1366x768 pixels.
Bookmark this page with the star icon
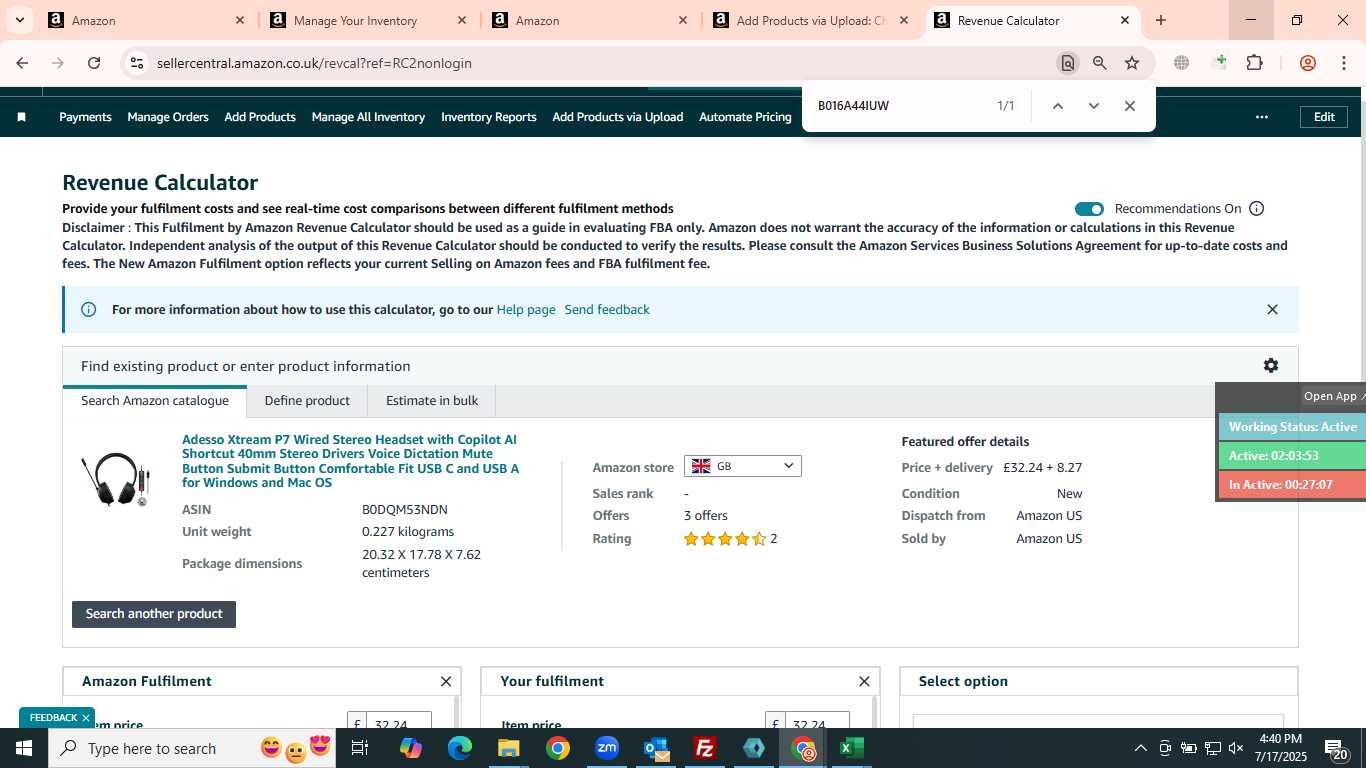click(x=1132, y=63)
